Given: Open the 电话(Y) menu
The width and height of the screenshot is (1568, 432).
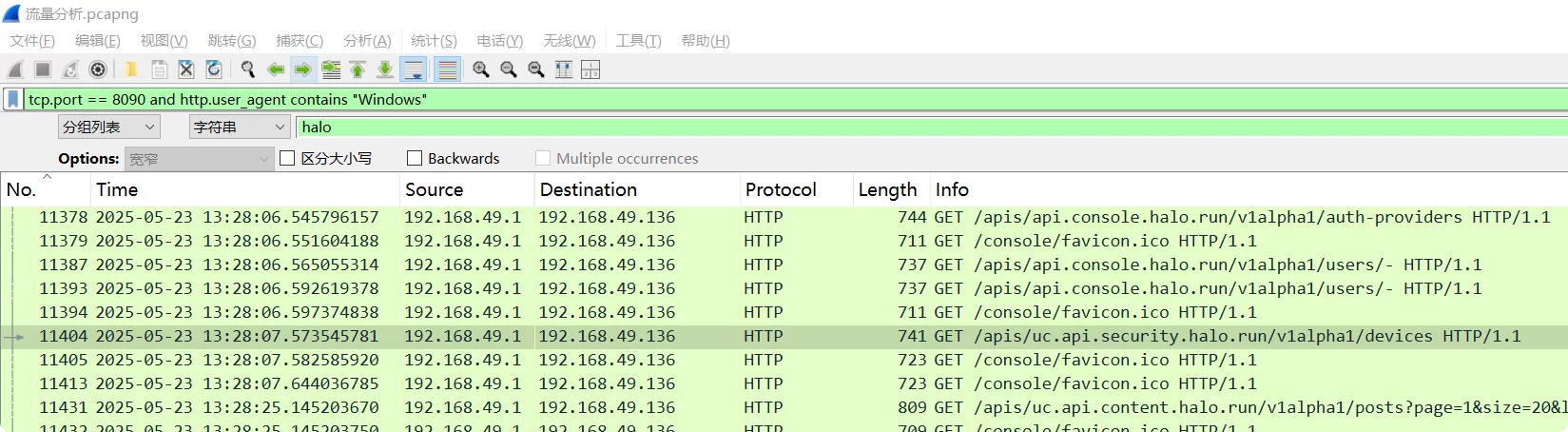Looking at the screenshot, I should click(500, 41).
